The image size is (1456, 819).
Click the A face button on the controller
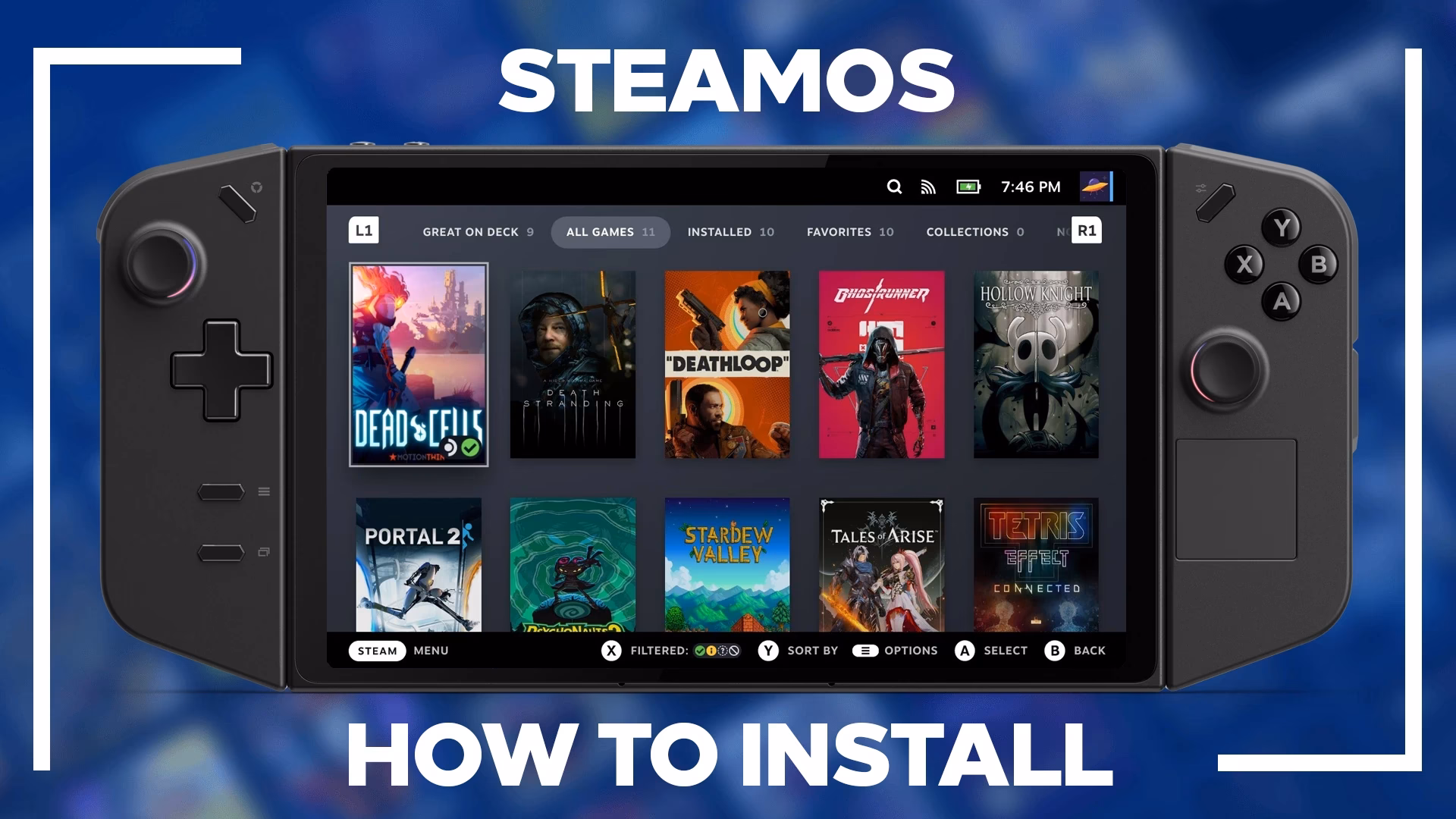(x=1282, y=301)
